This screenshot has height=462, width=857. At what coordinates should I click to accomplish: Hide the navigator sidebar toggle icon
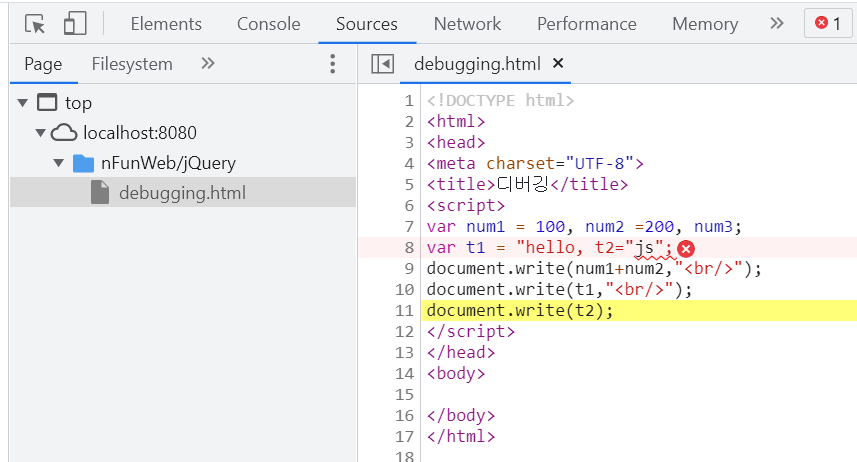tap(382, 64)
